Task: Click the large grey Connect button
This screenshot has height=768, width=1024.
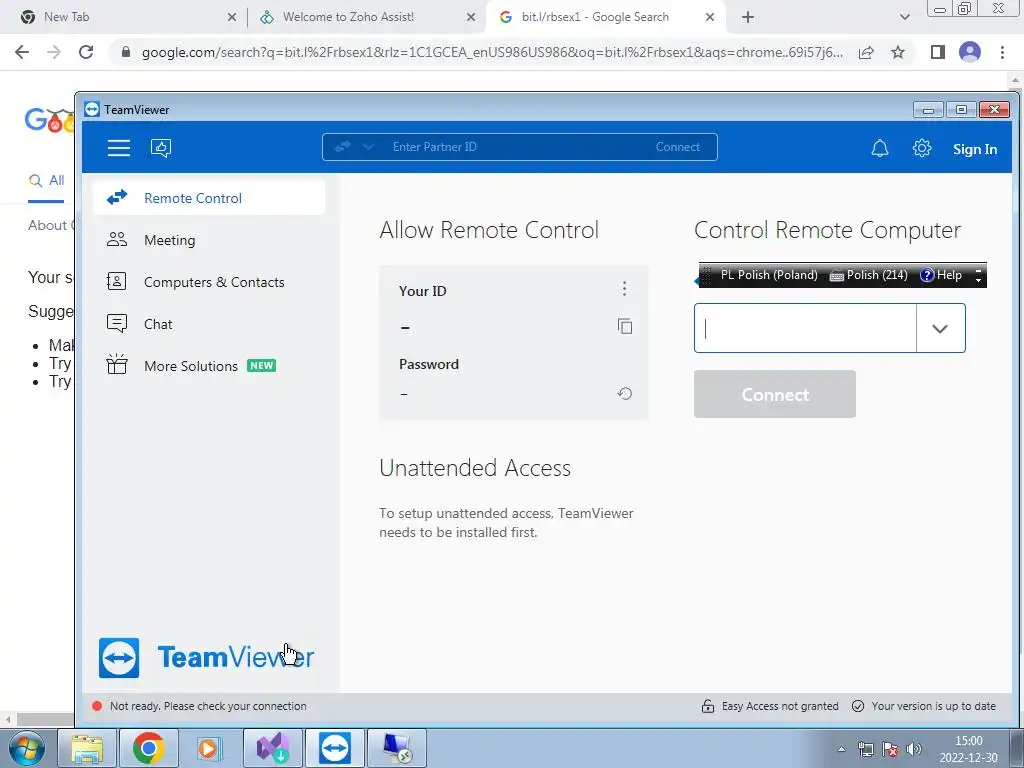Action: pos(775,394)
